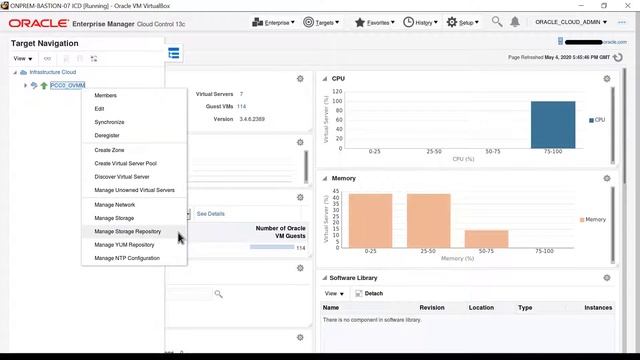Sort by Name column in Software Library
The height and width of the screenshot is (360, 640).
point(331,308)
